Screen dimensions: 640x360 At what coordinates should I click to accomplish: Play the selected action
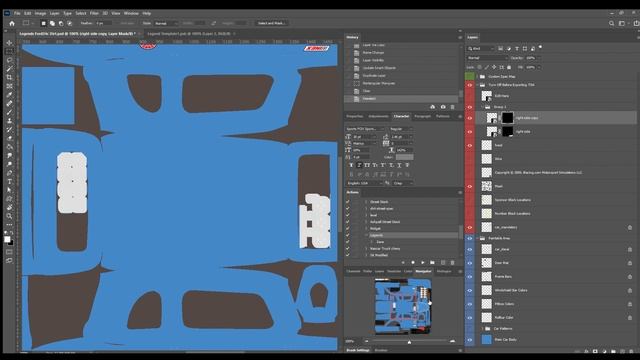click(422, 262)
